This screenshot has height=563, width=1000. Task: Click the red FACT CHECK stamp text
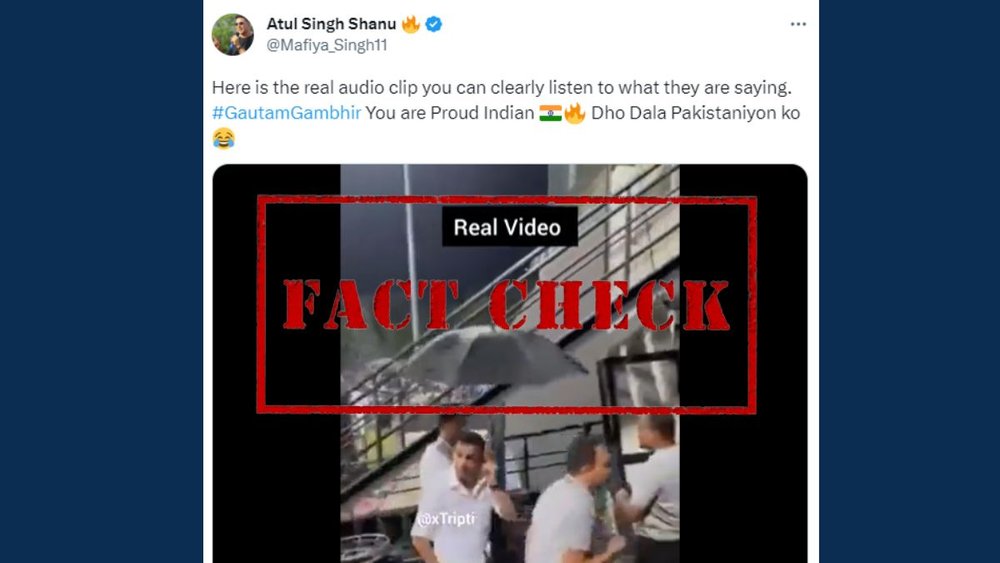tap(506, 305)
